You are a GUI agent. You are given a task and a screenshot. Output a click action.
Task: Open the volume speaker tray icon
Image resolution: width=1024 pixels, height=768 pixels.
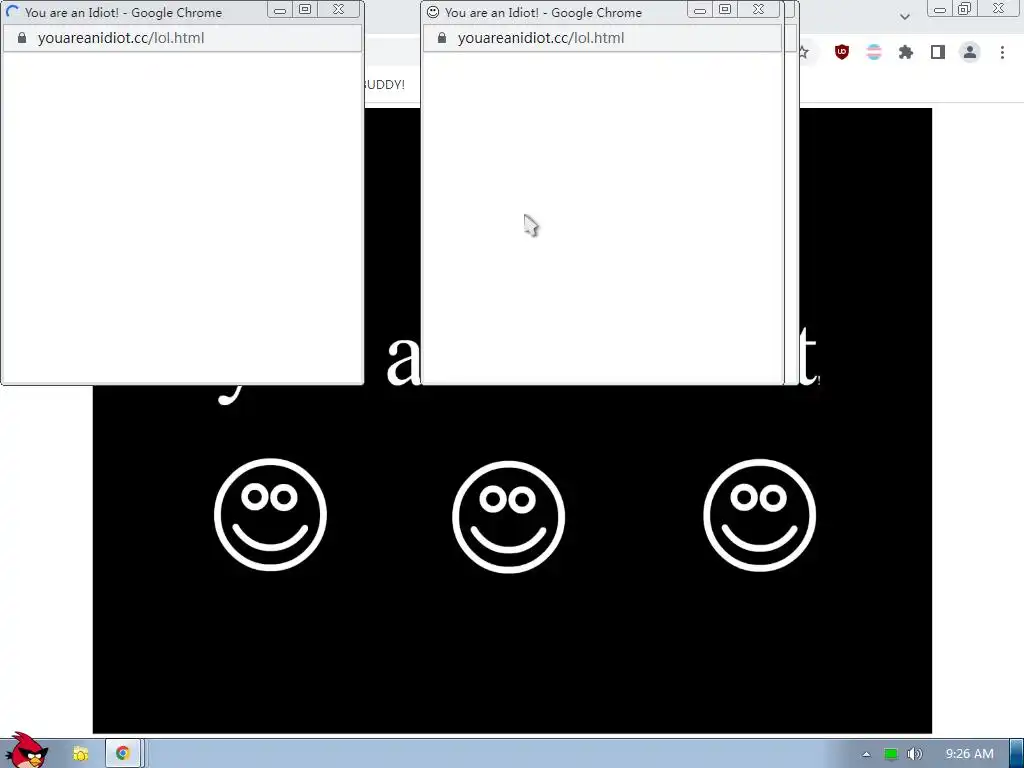(x=914, y=754)
